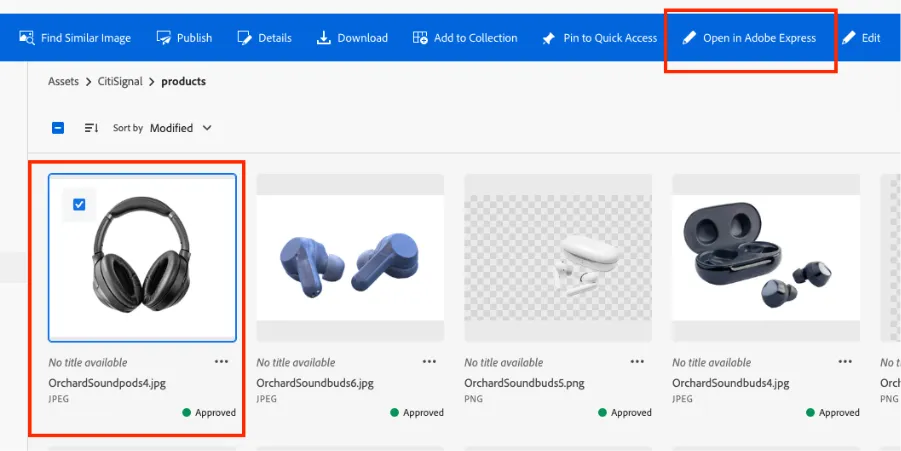The width and height of the screenshot is (901, 451).
Task: Click 'No title available' above OrchardSoundbuds6.jpg
Action: [296, 363]
